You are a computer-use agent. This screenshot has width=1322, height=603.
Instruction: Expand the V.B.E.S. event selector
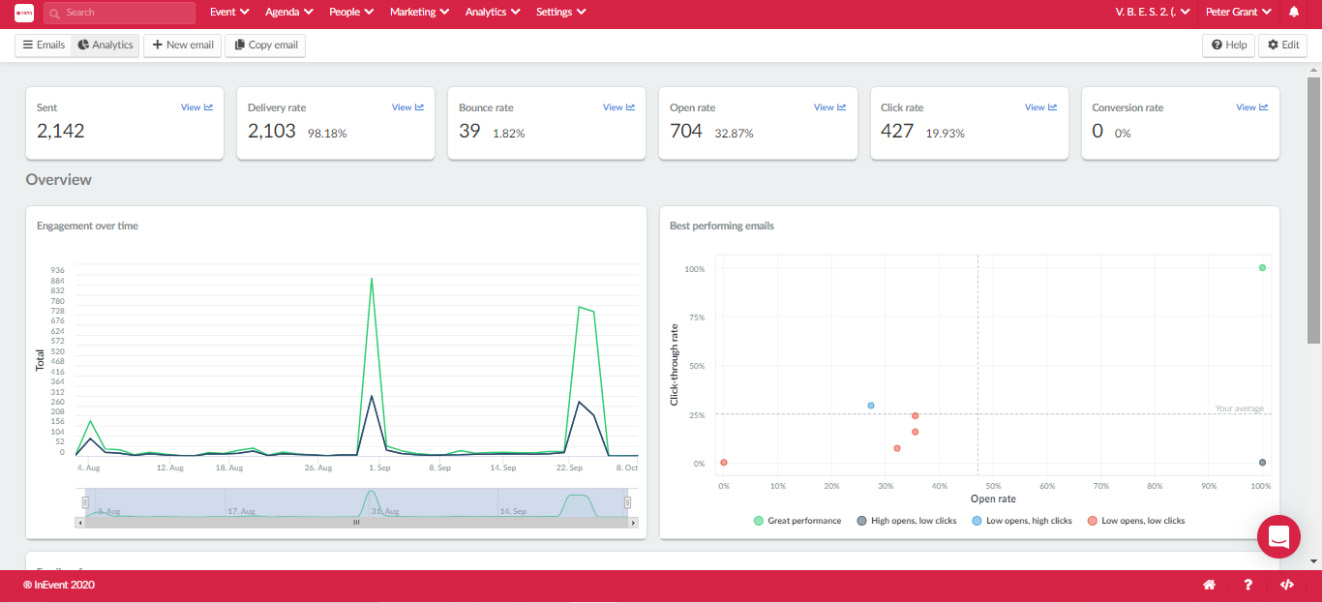pyautogui.click(x=1152, y=13)
